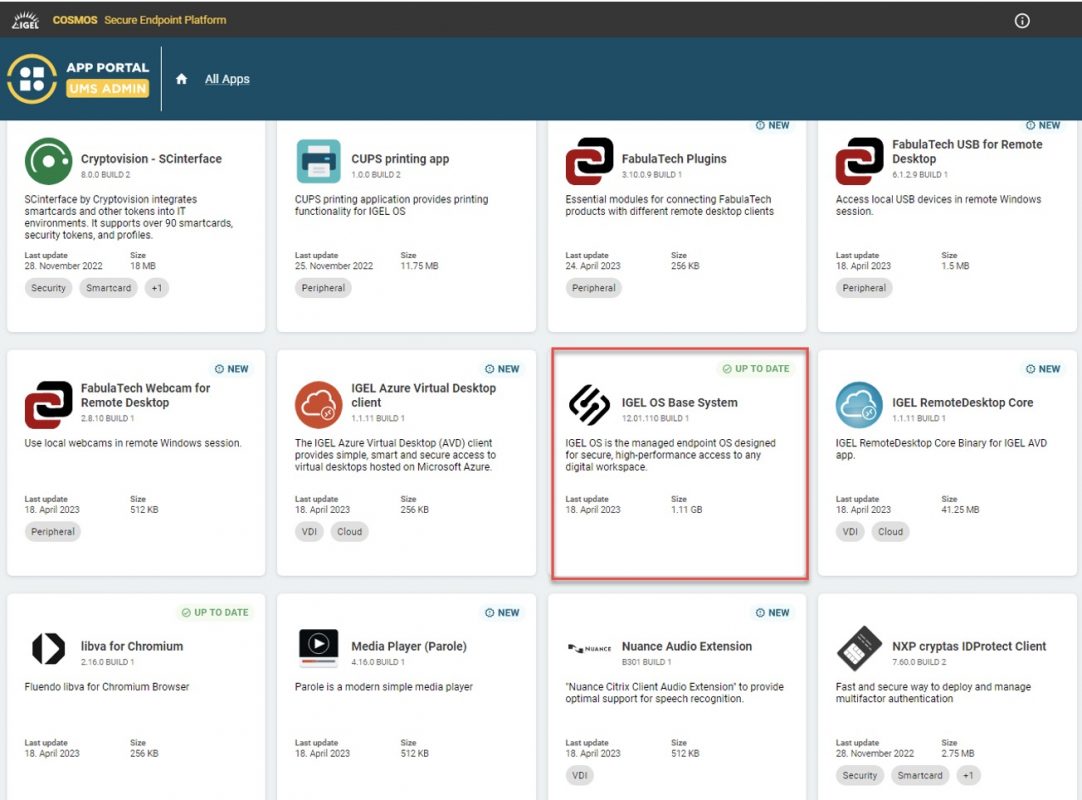Image resolution: width=1082 pixels, height=800 pixels.
Task: Click the libva for Chromium icon
Action: point(48,649)
